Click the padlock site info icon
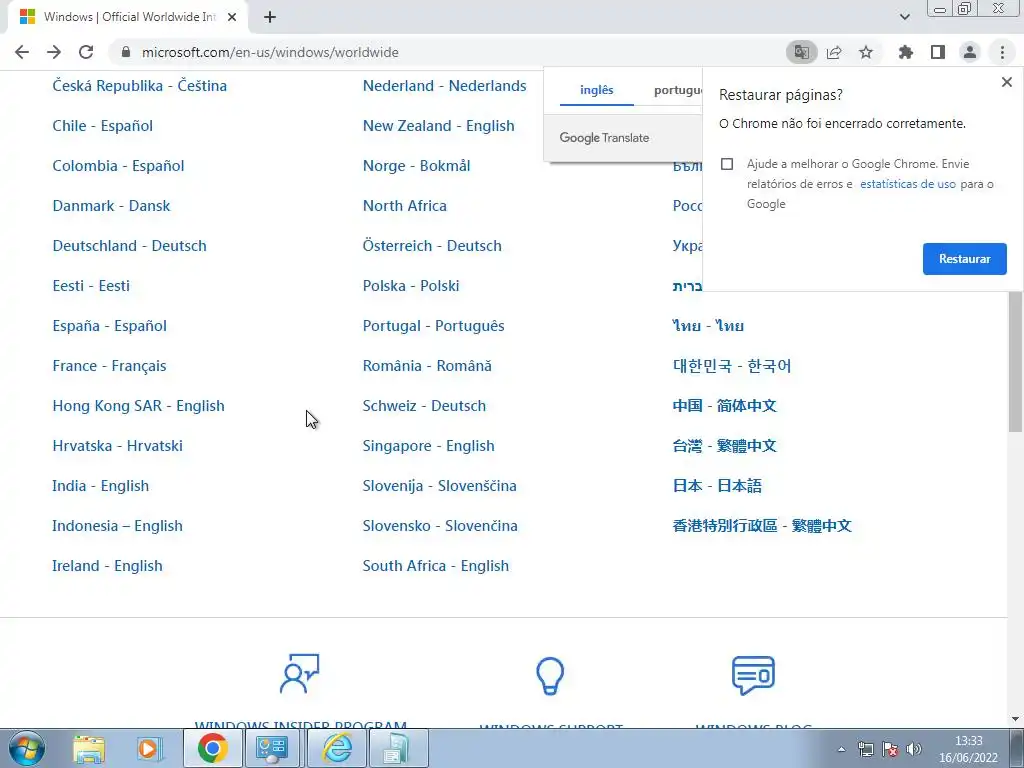This screenshot has width=1024, height=768. coord(126,52)
